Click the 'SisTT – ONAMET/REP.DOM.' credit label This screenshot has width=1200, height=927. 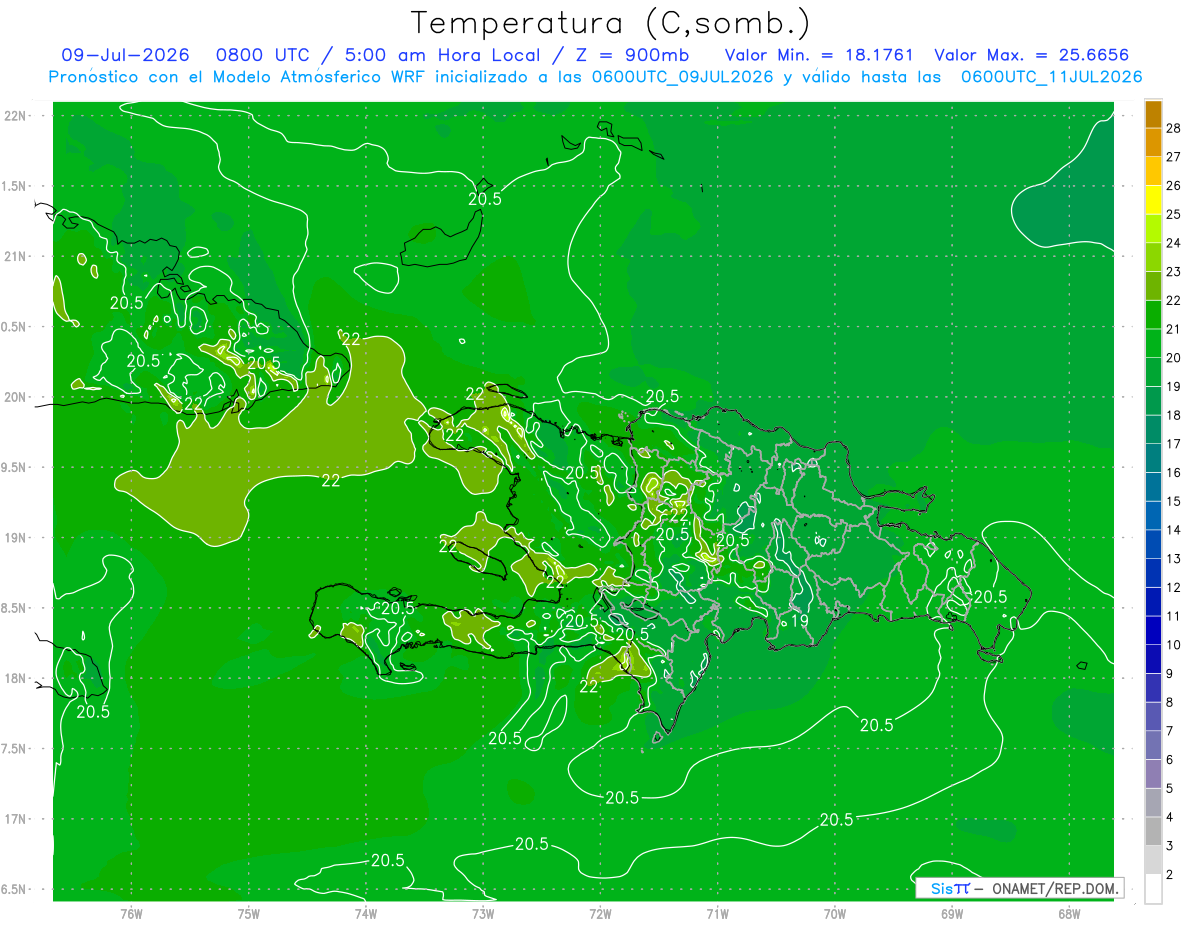[x=1020, y=888]
